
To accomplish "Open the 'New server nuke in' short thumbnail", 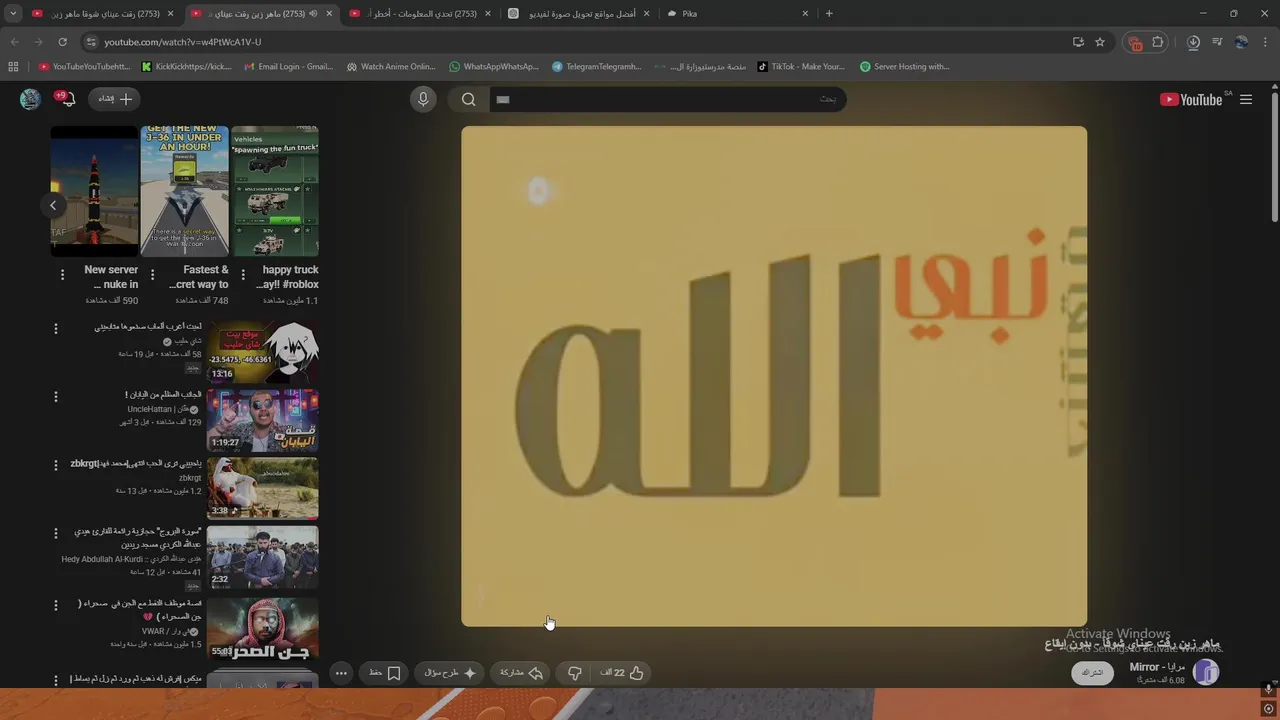I will point(94,191).
